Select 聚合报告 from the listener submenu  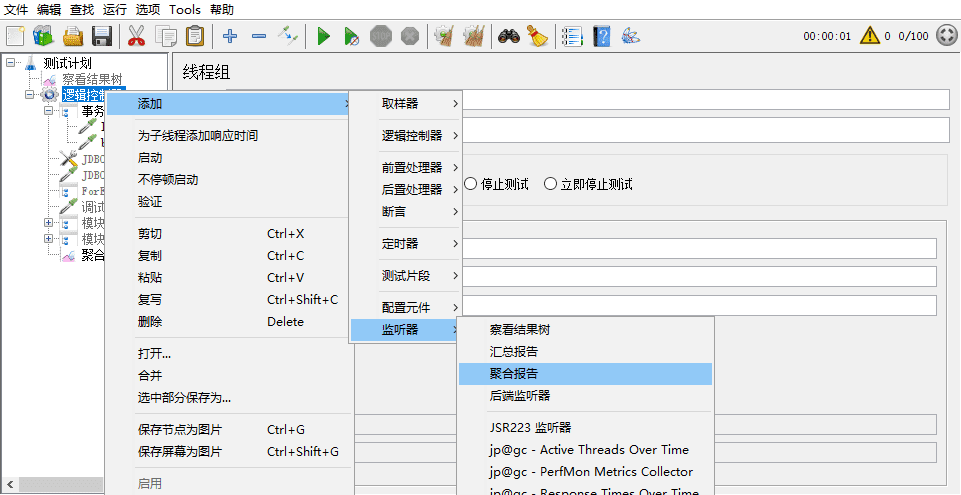coord(585,374)
